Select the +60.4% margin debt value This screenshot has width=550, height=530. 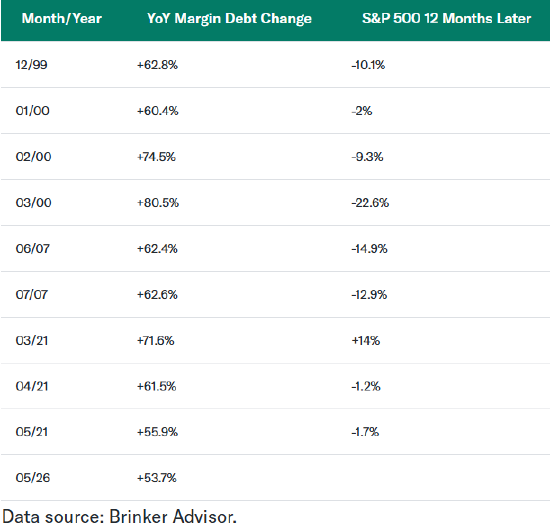coord(157,111)
